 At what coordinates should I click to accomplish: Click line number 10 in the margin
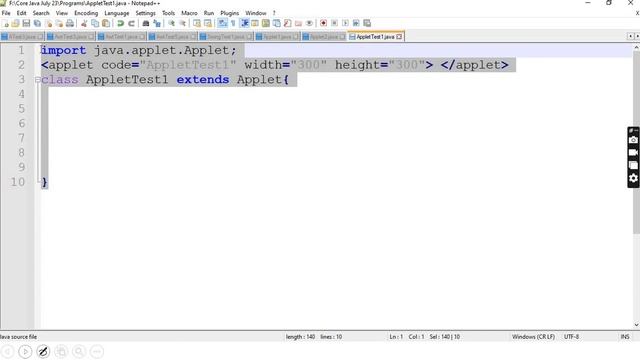[x=18, y=182]
